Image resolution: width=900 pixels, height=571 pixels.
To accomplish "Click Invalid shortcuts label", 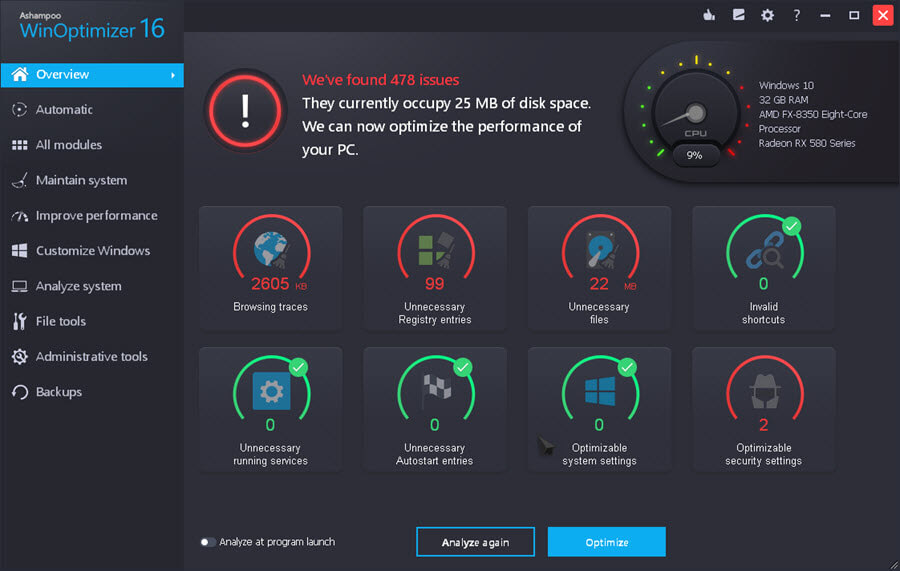I will [763, 313].
